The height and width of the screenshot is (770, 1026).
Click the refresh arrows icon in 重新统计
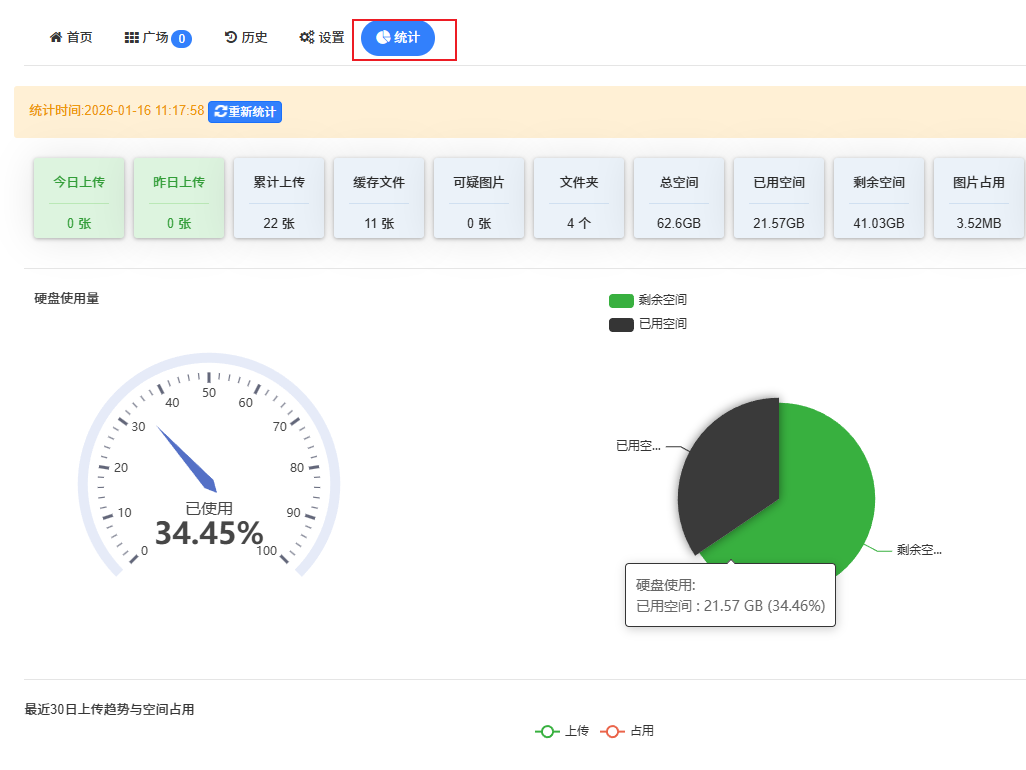tap(221, 112)
